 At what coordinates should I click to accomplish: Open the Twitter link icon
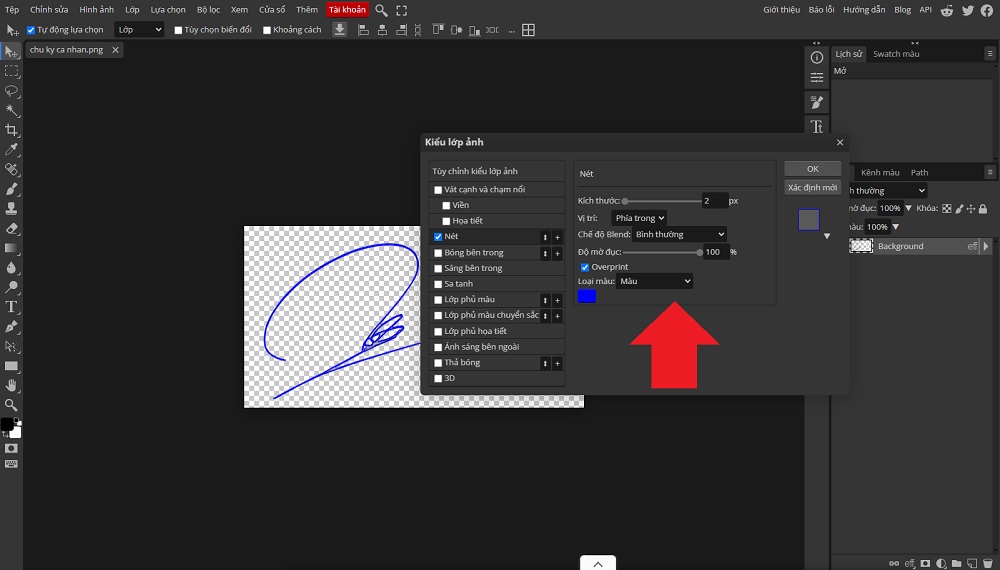[x=967, y=10]
